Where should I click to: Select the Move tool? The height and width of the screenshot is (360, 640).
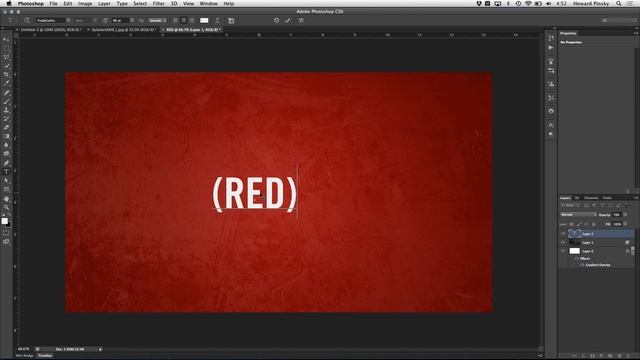point(6,40)
